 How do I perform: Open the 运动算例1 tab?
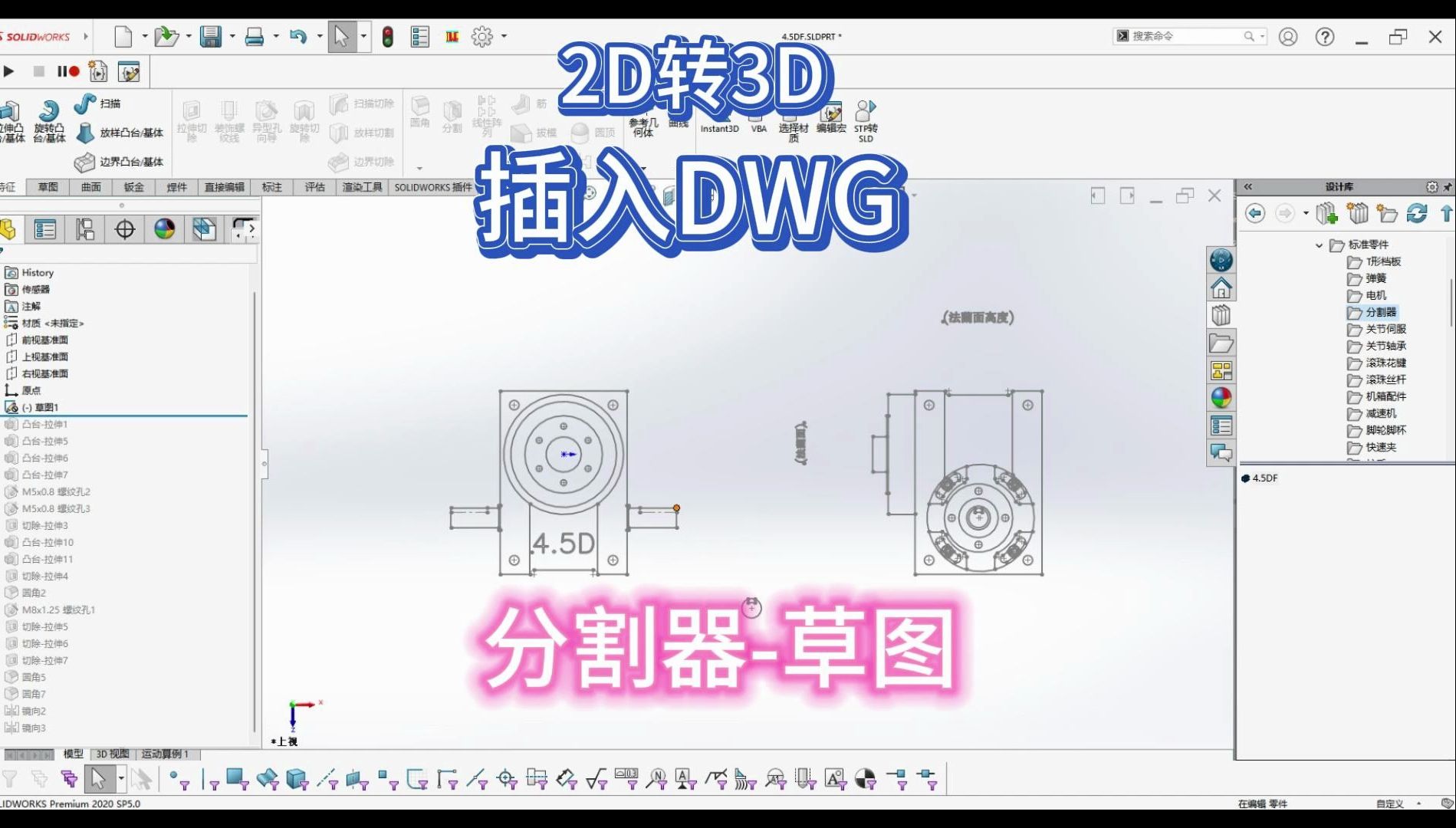point(165,754)
